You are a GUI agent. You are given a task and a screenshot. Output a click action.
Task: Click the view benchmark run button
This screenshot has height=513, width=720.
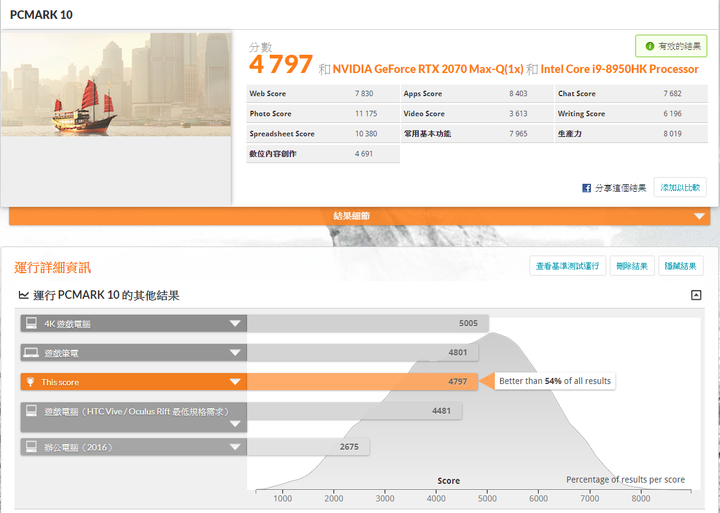click(567, 266)
